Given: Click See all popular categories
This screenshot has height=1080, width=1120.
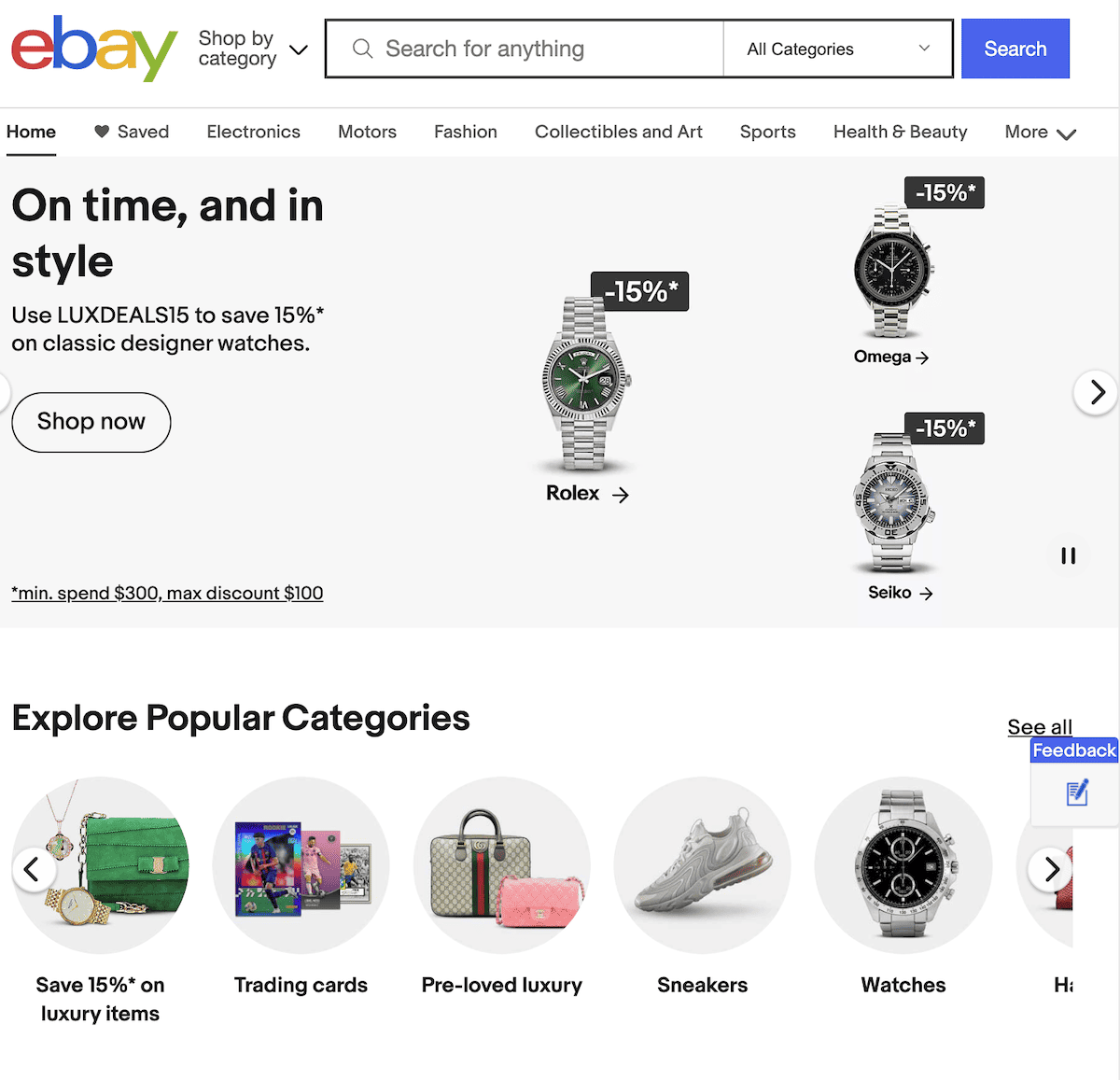Looking at the screenshot, I should pyautogui.click(x=1039, y=726).
